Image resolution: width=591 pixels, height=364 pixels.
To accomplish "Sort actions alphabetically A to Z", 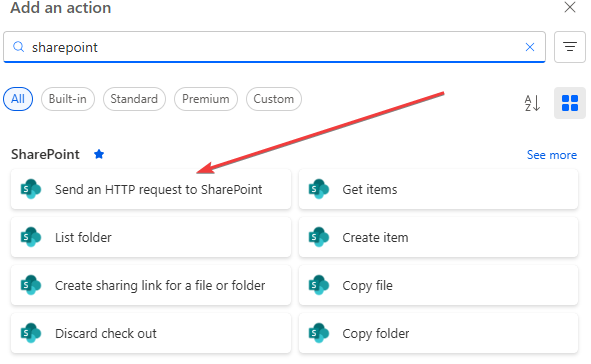I will pos(532,102).
